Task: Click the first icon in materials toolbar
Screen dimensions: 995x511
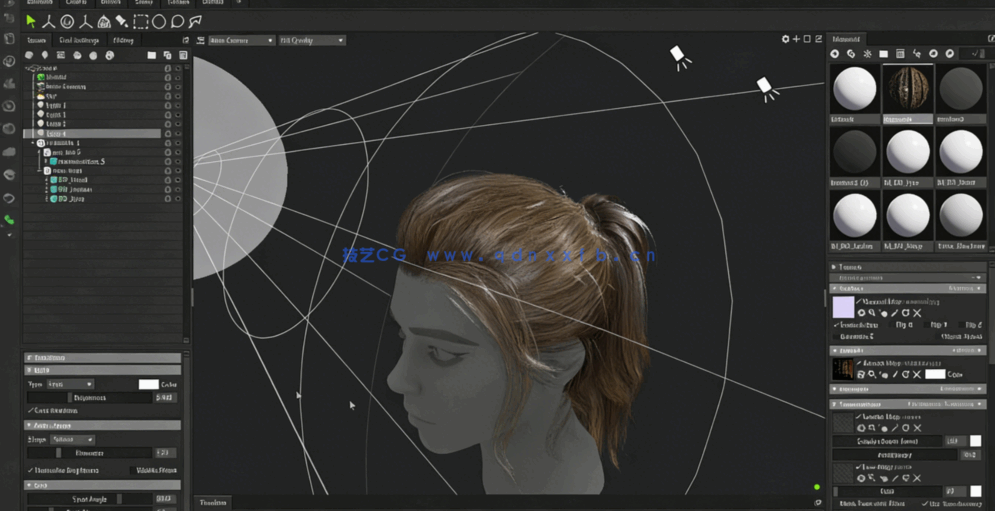Action: pos(835,54)
